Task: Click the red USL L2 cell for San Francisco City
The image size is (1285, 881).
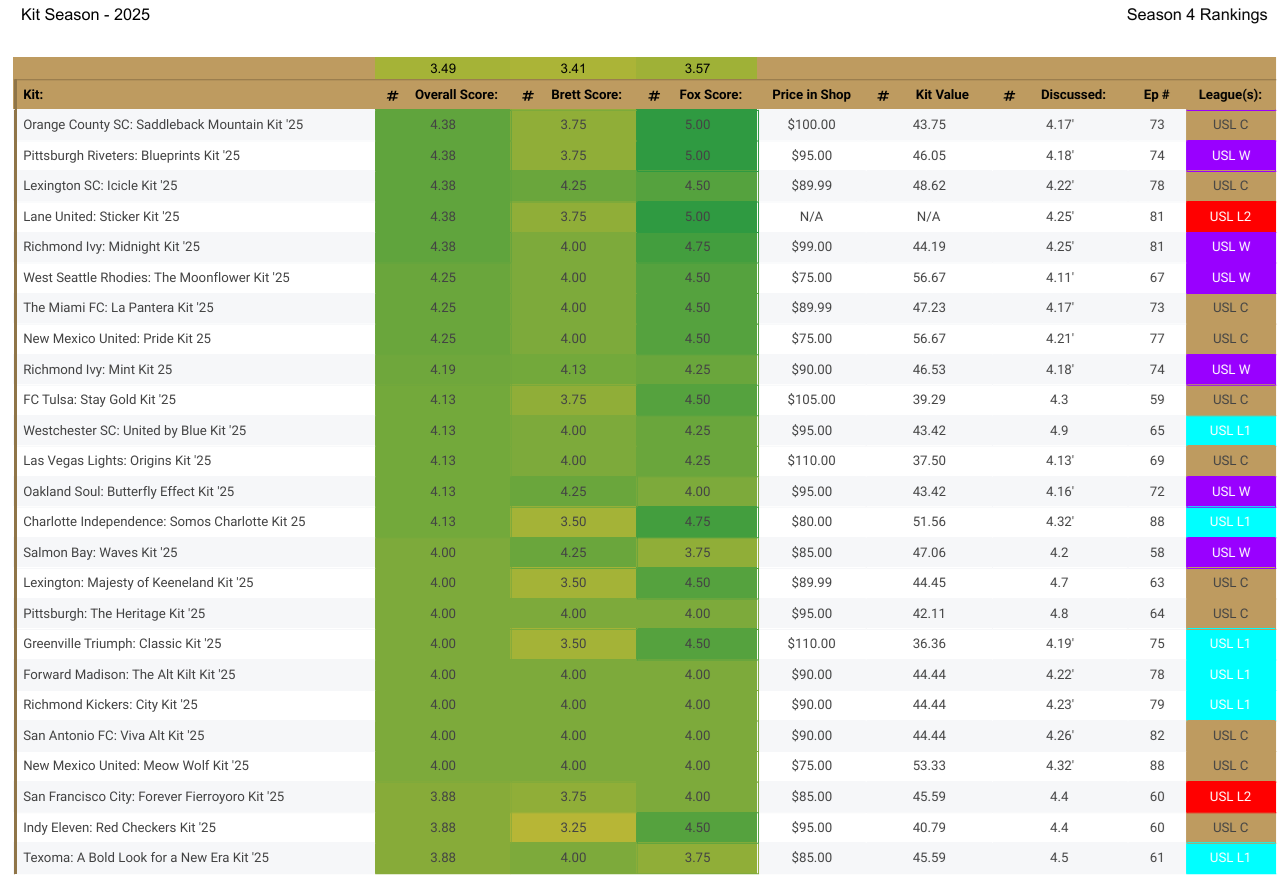Action: click(x=1231, y=797)
